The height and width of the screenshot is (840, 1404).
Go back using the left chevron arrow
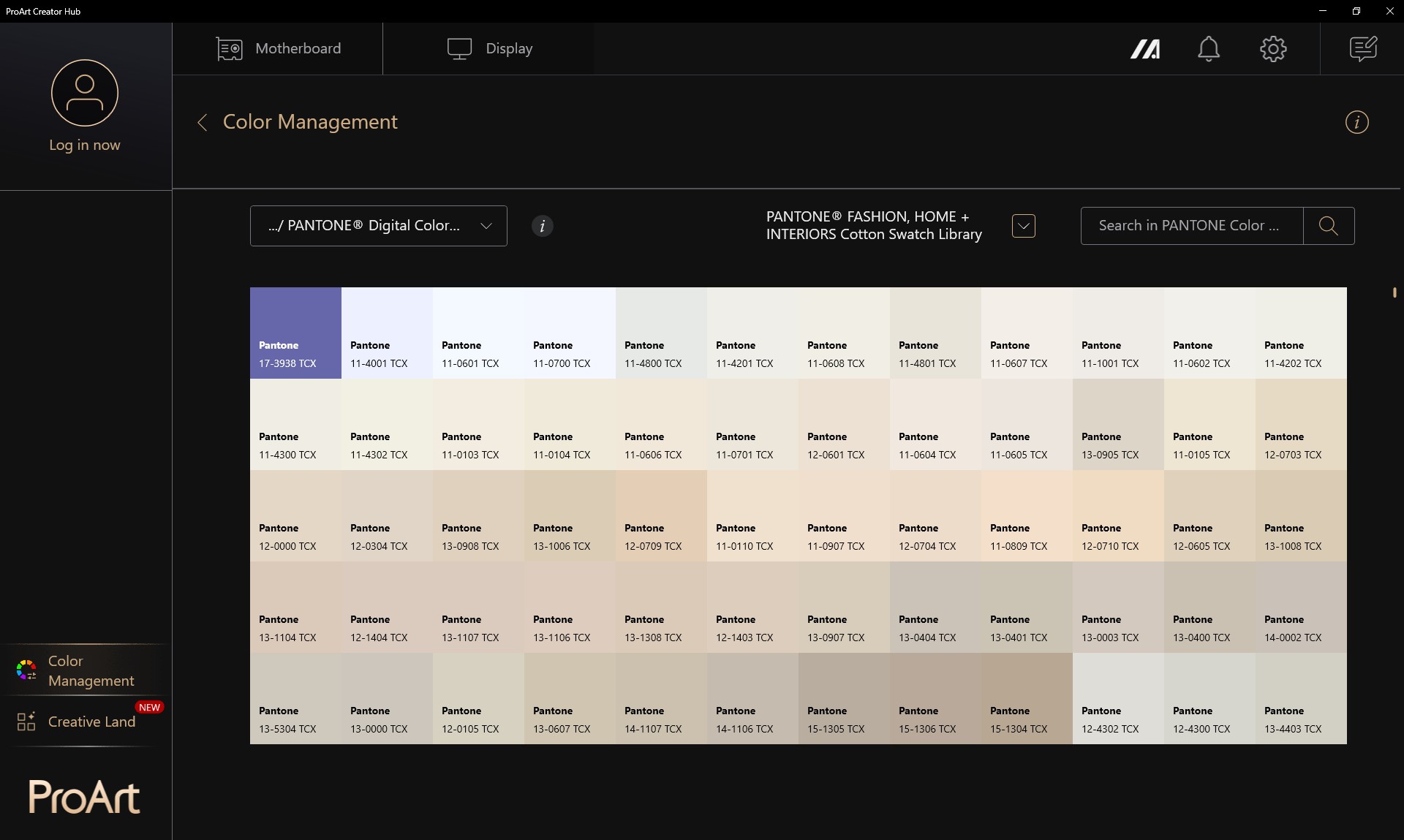click(203, 122)
